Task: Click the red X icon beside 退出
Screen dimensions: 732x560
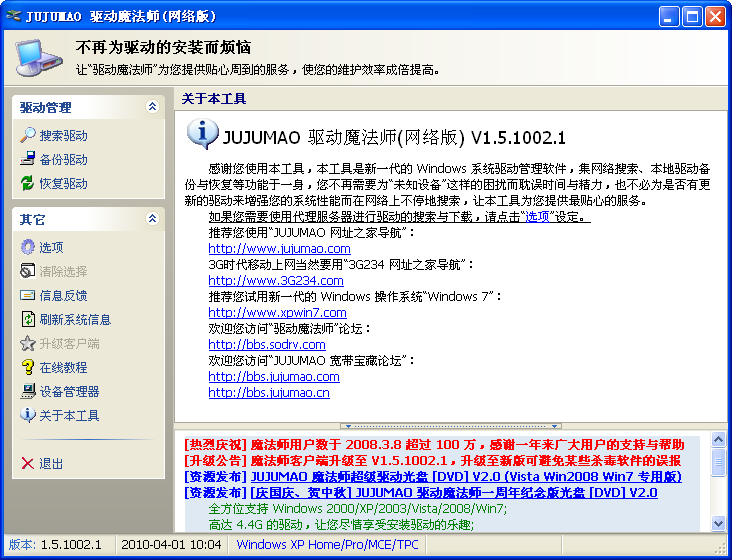Action: [28, 463]
